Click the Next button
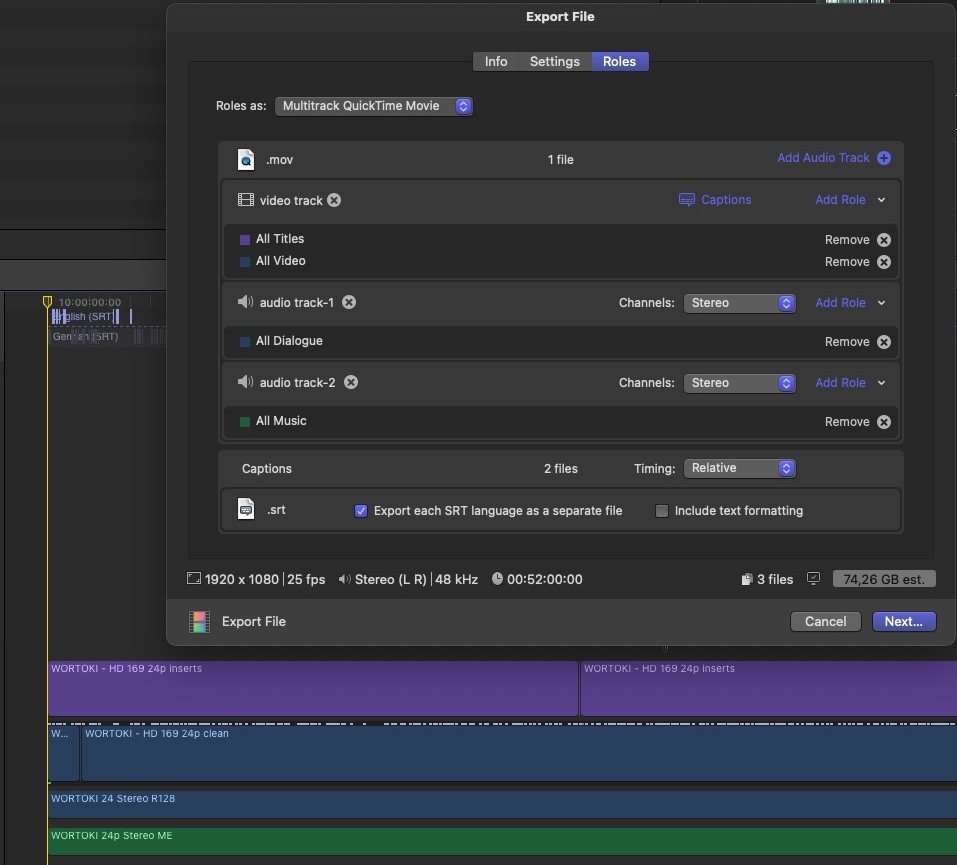This screenshot has width=957, height=865. coord(903,621)
